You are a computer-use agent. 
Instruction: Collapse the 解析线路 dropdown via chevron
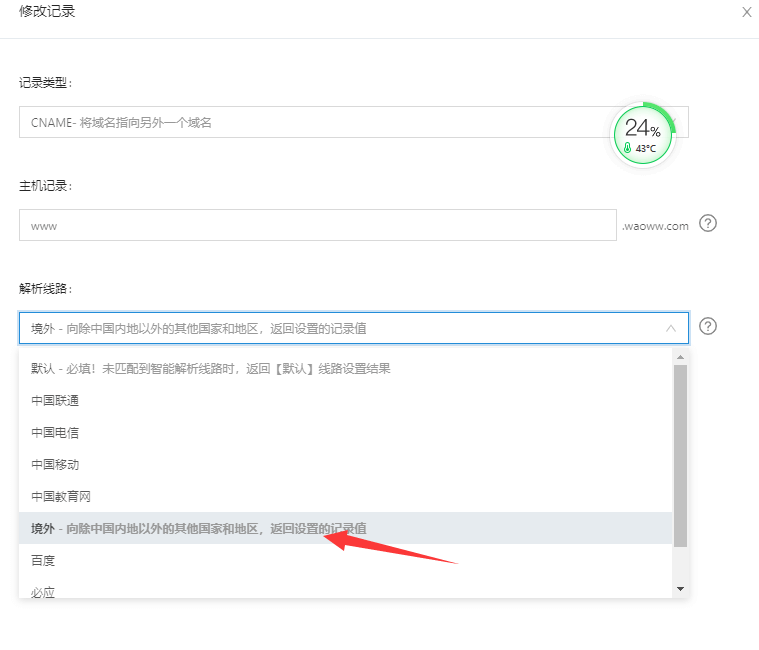(x=670, y=328)
